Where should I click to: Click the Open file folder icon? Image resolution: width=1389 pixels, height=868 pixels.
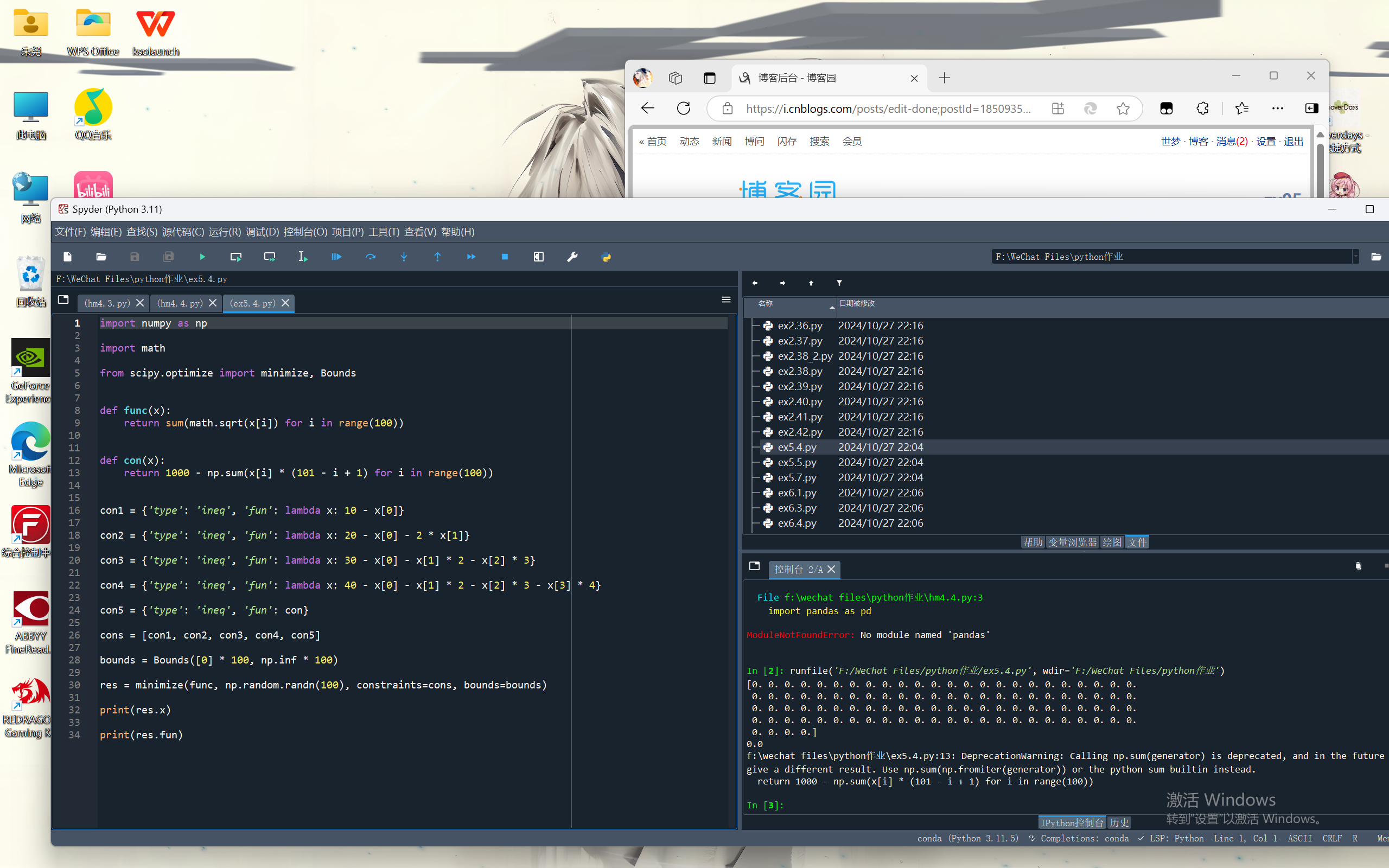tap(101, 257)
